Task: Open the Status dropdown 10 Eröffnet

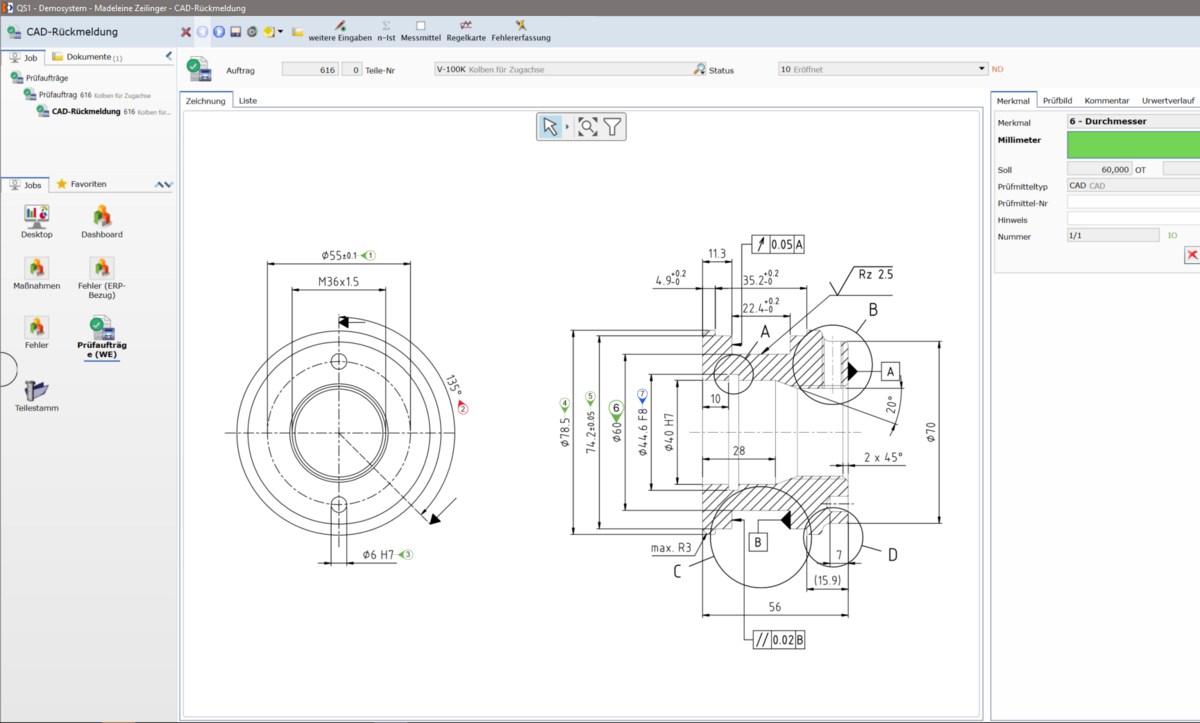Action: (x=883, y=70)
